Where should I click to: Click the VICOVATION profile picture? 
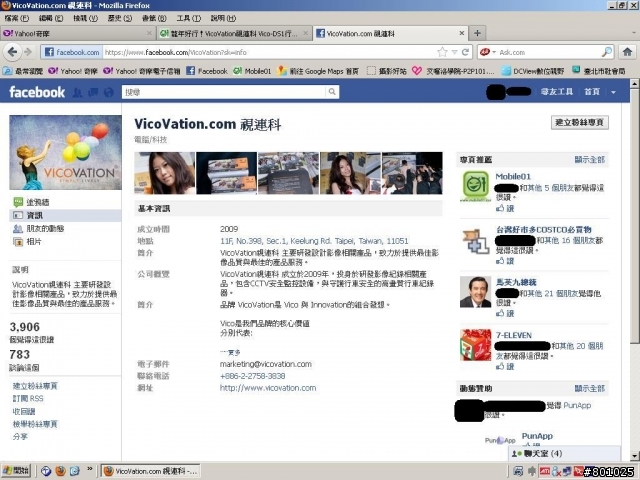65,152
